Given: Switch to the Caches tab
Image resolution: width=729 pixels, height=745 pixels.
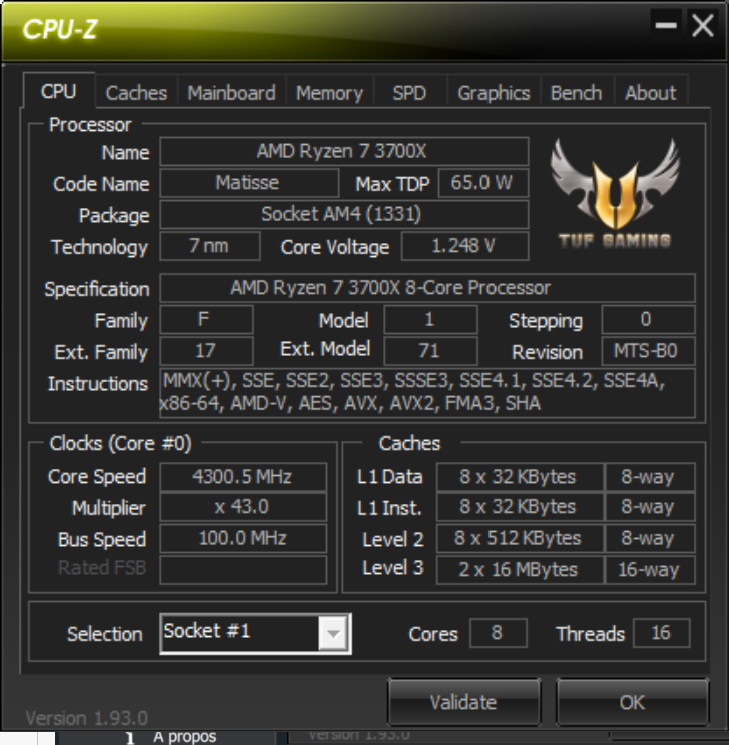Looking at the screenshot, I should point(136,93).
